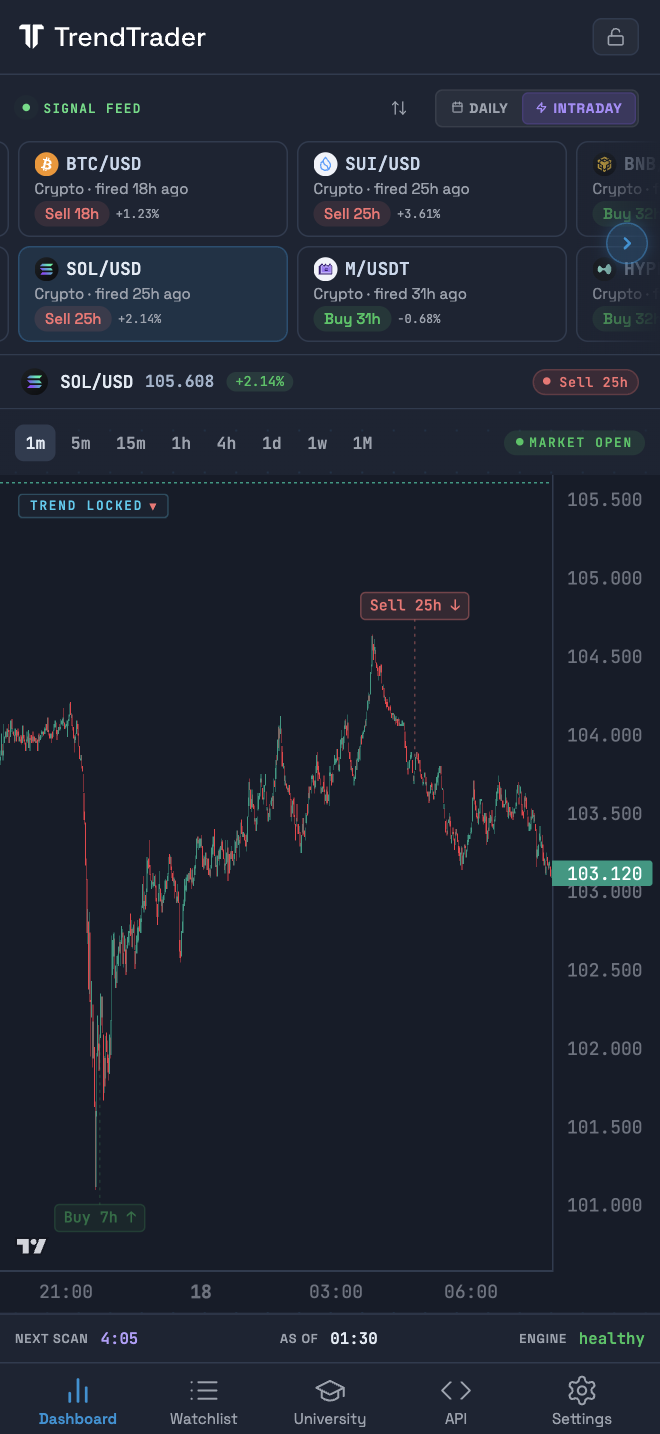Select the 1w timeframe
This screenshot has width=660, height=1434.
(x=317, y=443)
